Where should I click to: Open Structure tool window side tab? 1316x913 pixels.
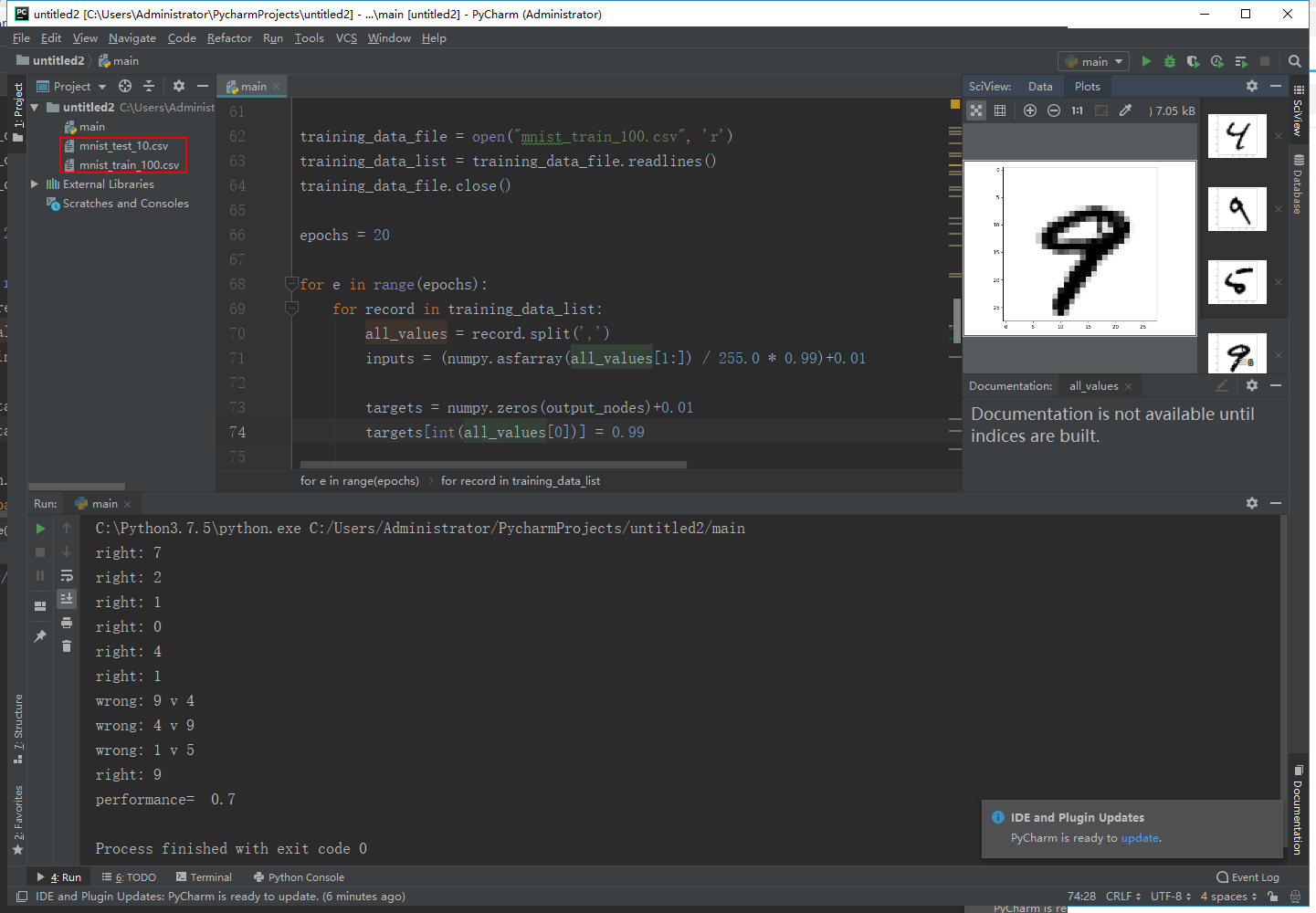(x=18, y=729)
